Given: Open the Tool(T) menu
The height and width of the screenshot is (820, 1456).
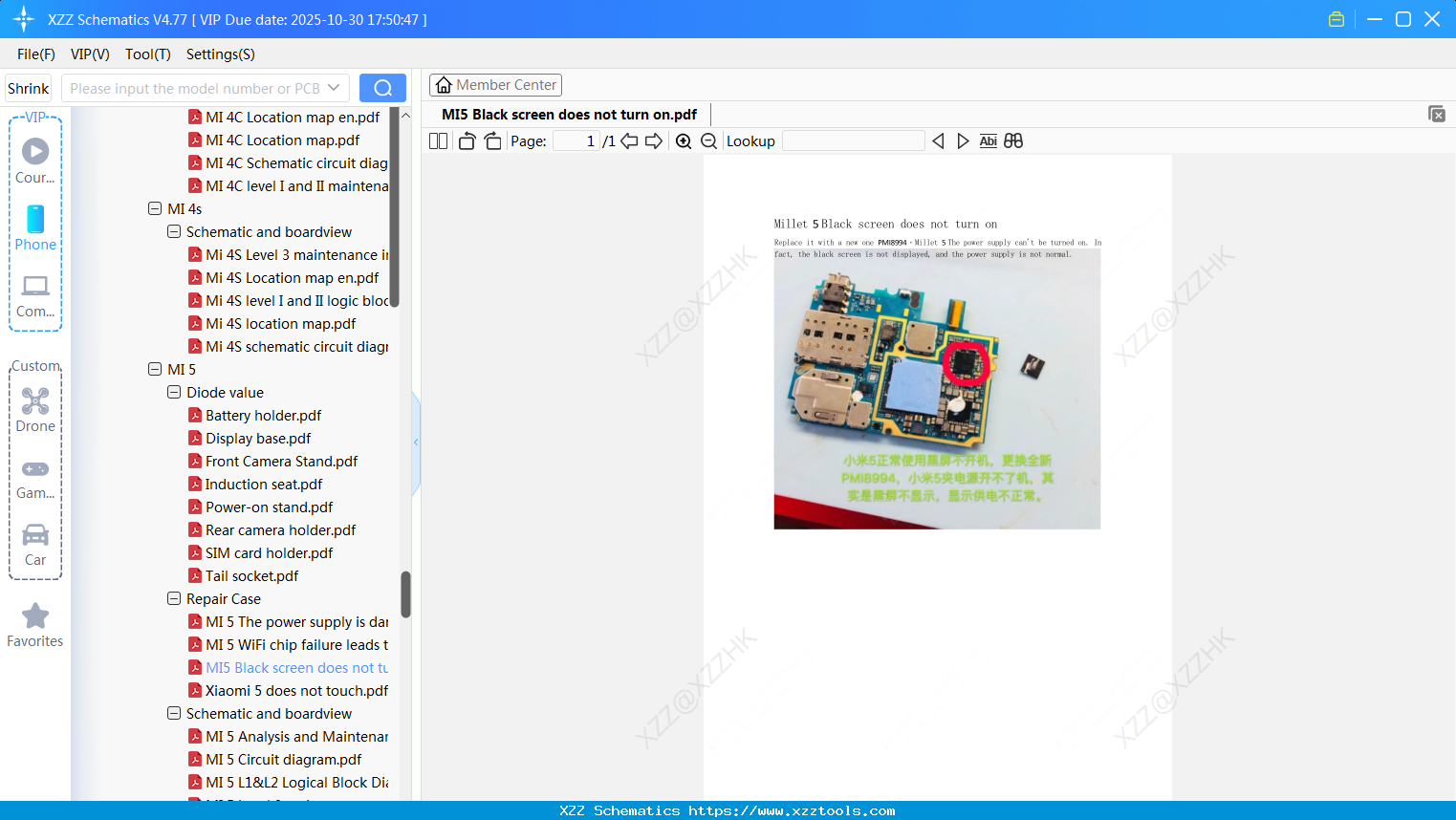Looking at the screenshot, I should click(x=148, y=54).
